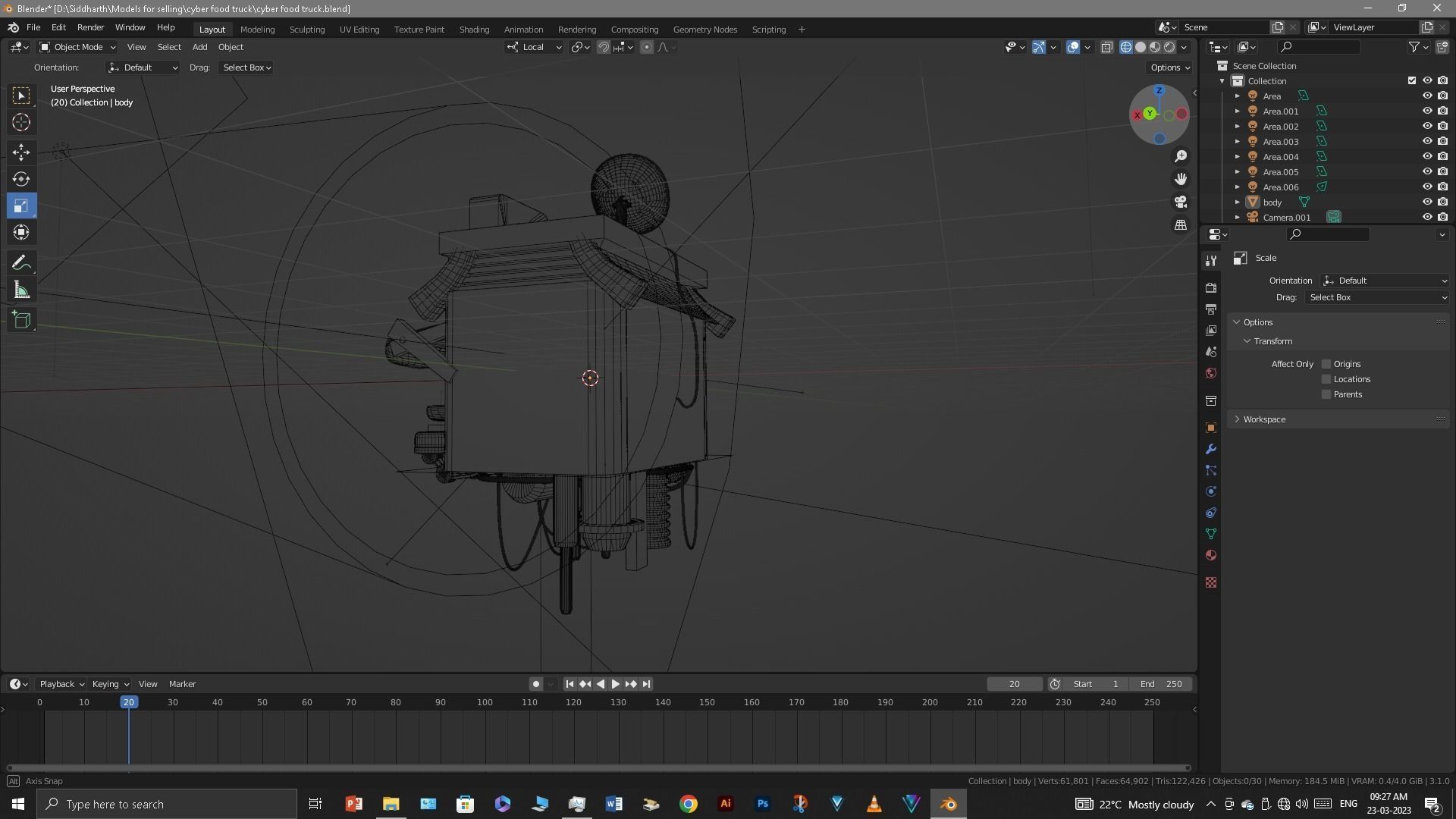1456x819 pixels.
Task: Click the Add Cube tool
Action: pos(21,320)
